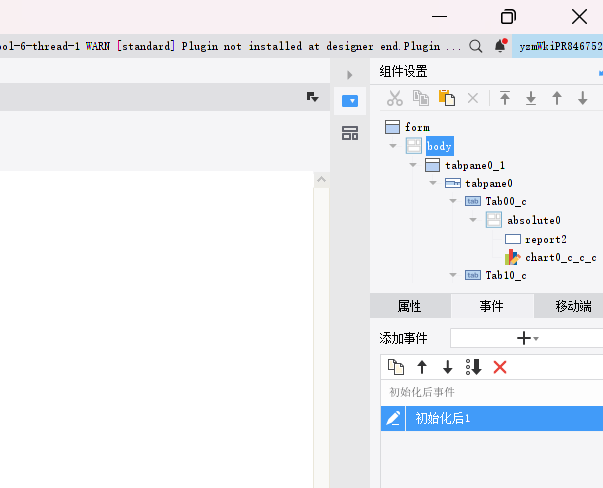Select the form node in tree
The width and height of the screenshot is (603, 488).
point(417,127)
